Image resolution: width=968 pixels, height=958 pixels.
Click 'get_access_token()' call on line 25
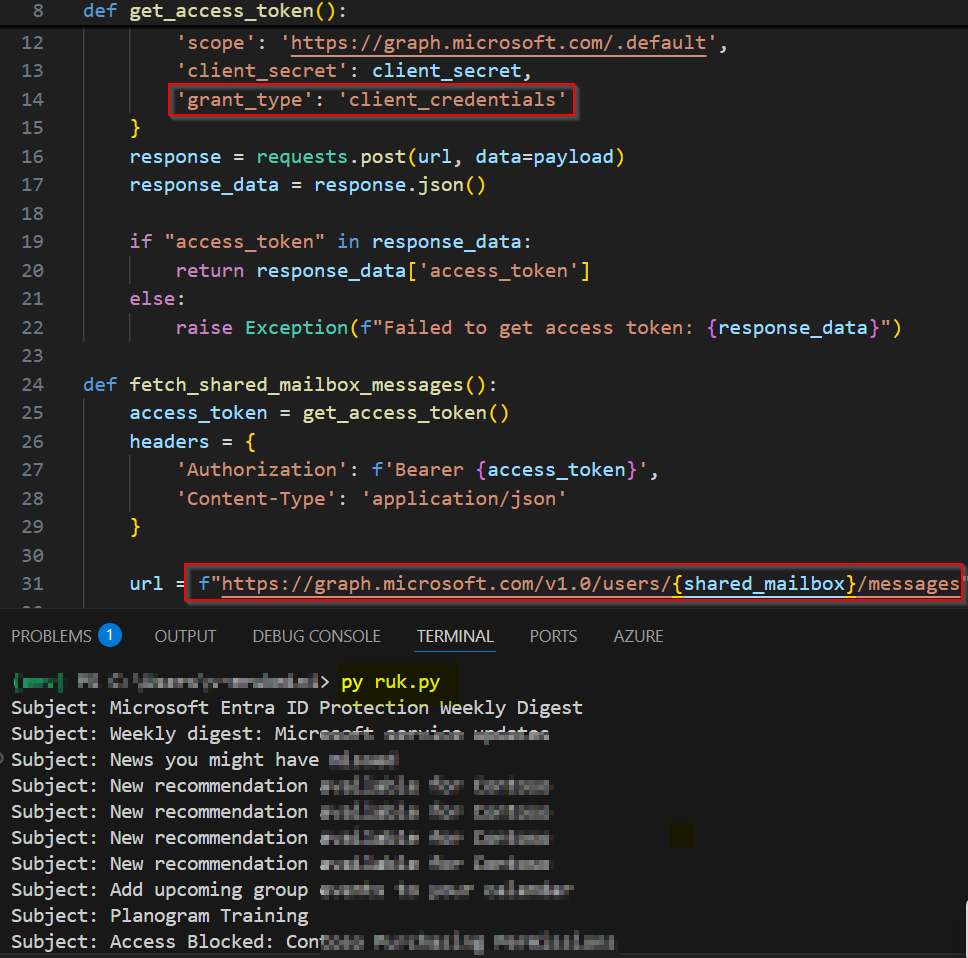click(x=406, y=413)
